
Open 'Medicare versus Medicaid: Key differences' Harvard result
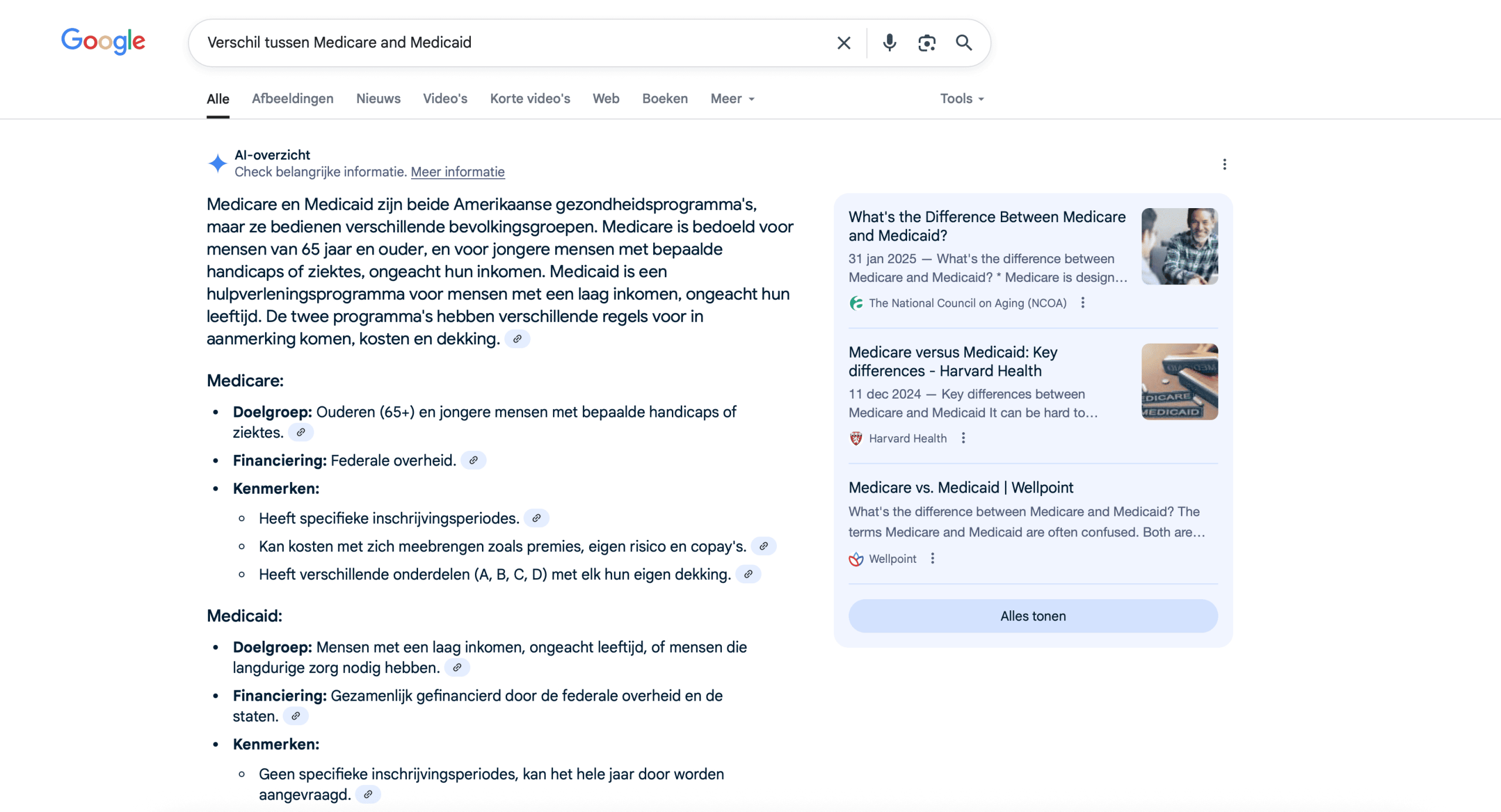point(953,361)
